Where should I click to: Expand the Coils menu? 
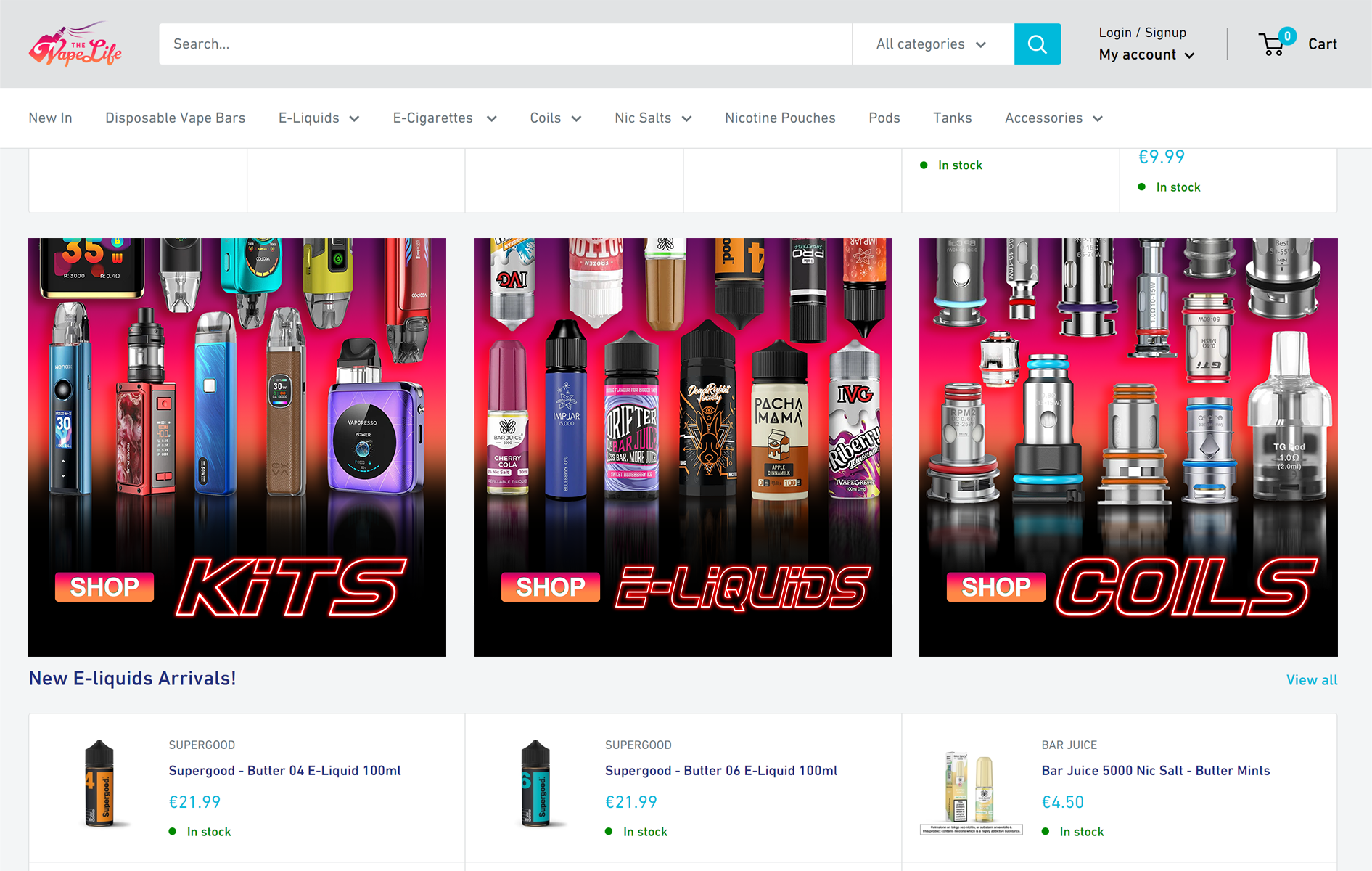[x=555, y=118]
